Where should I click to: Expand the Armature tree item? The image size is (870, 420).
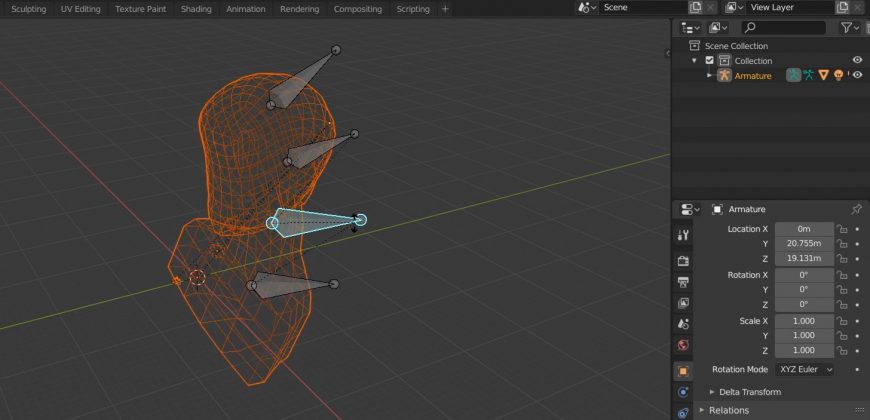click(709, 75)
